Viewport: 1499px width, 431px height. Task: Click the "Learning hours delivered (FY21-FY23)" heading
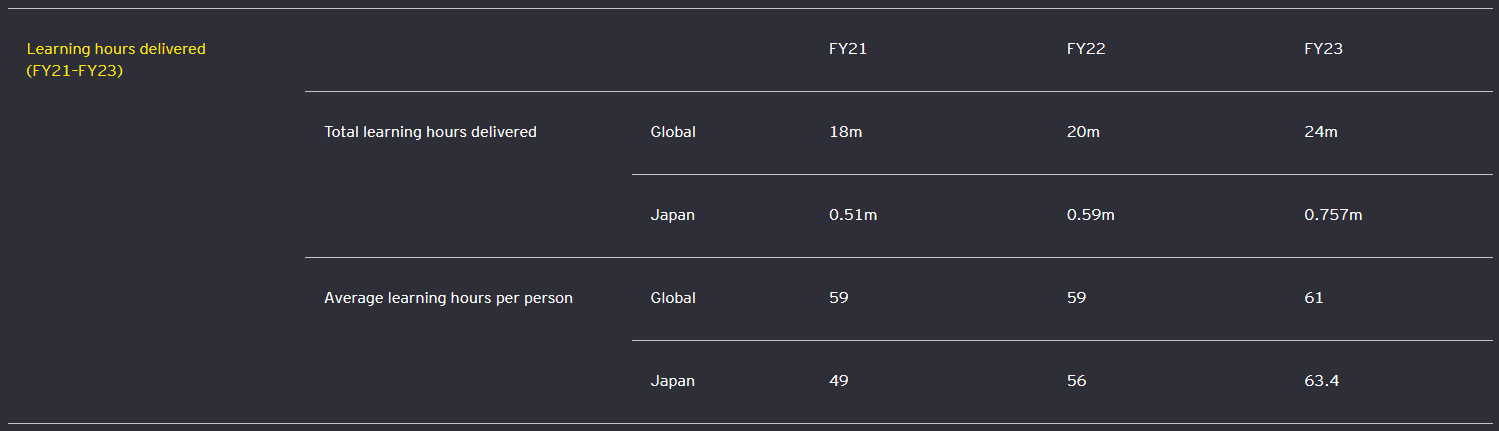(x=116, y=60)
